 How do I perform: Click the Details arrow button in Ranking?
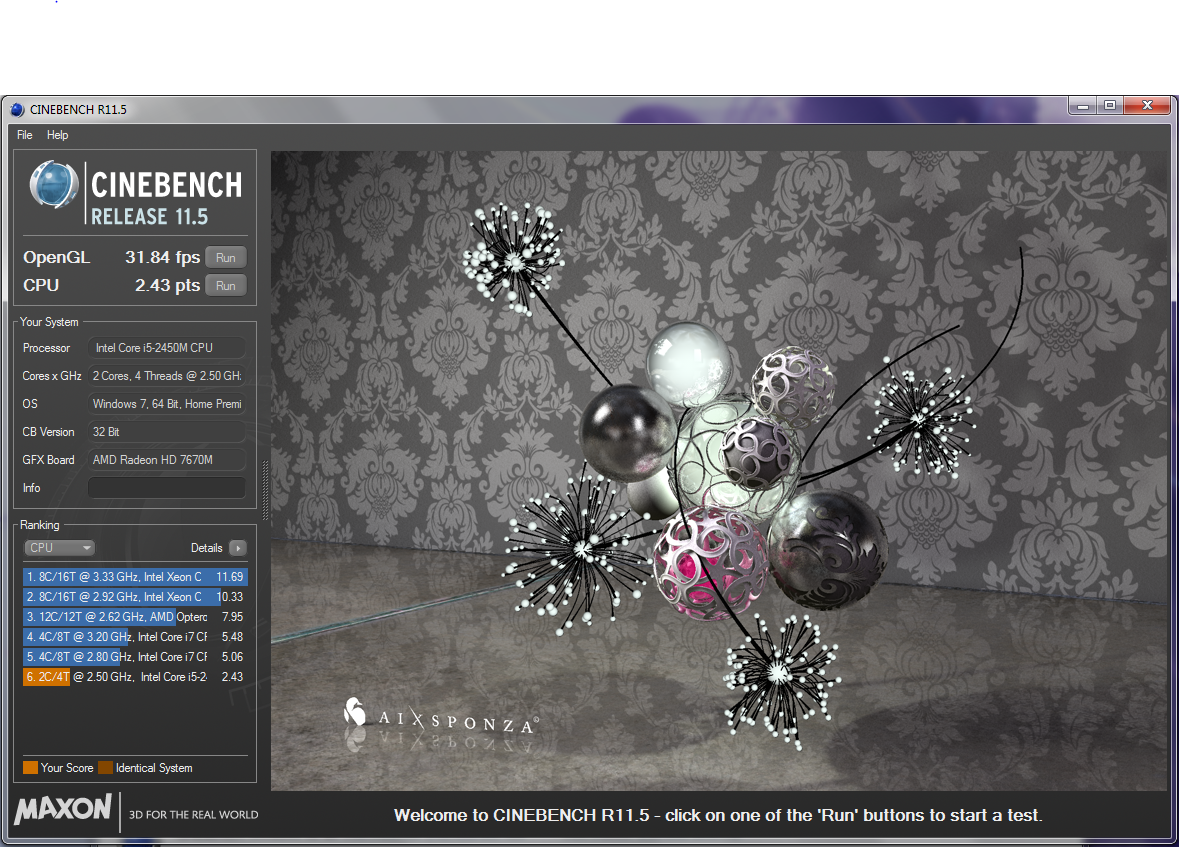tap(238, 548)
